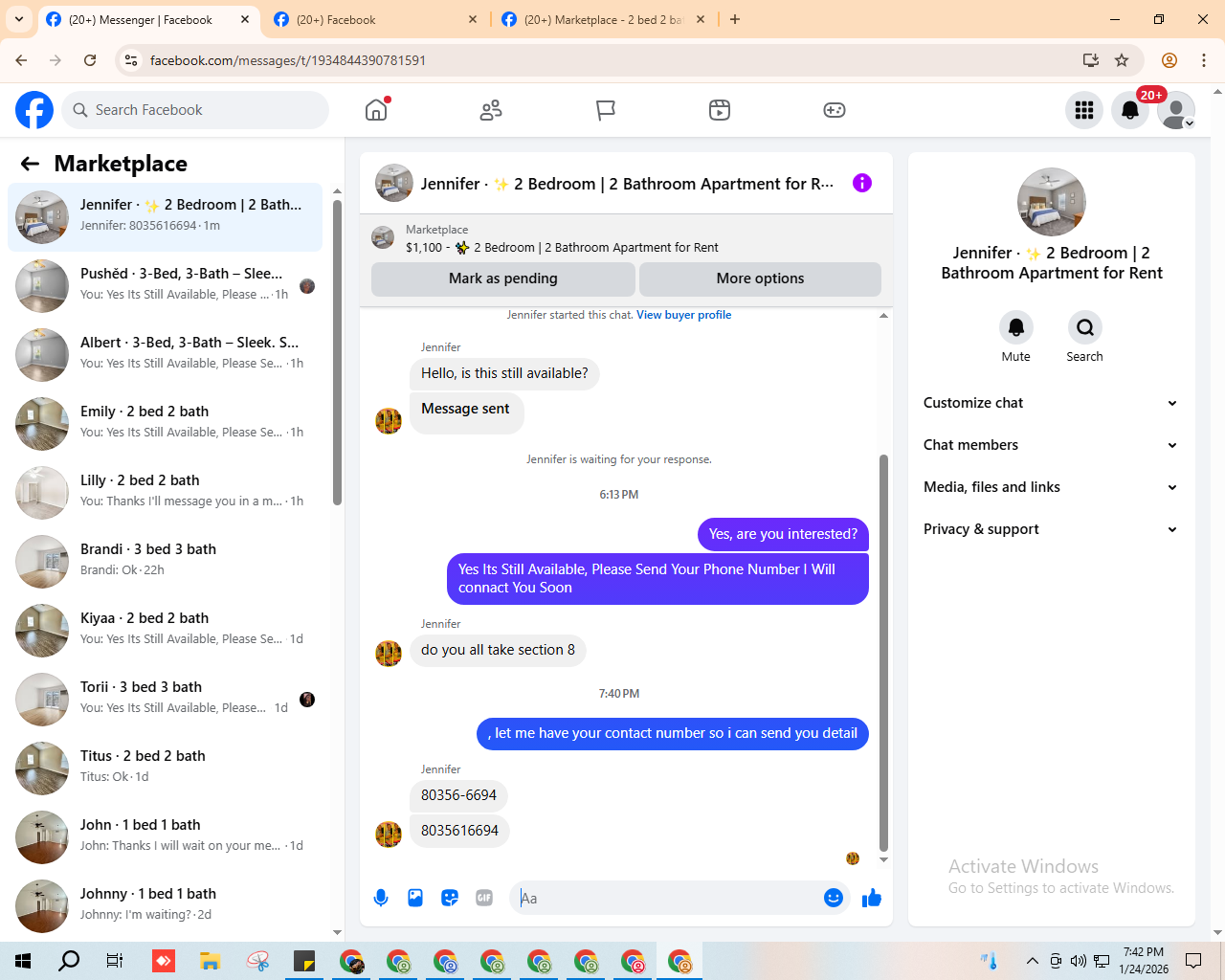Open the Albert 3-Bed conversation
Screen dimensions: 1225x980
[x=166, y=355]
